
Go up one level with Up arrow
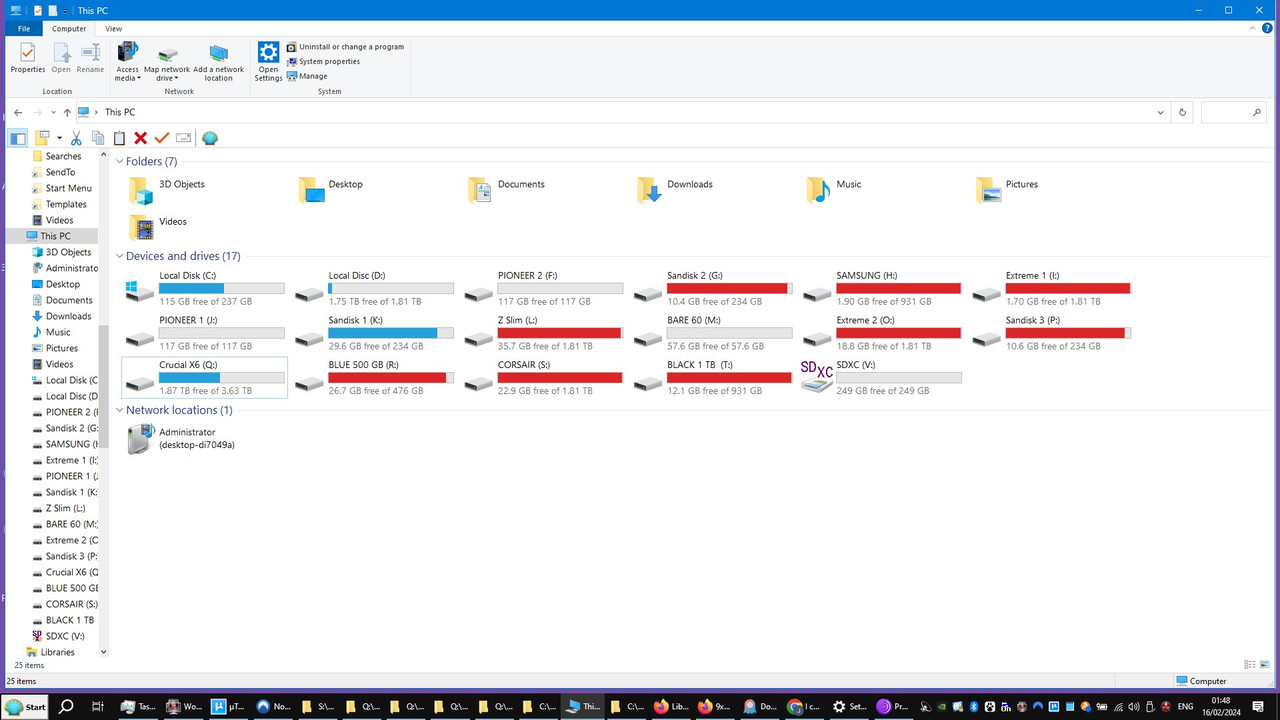[67, 113]
